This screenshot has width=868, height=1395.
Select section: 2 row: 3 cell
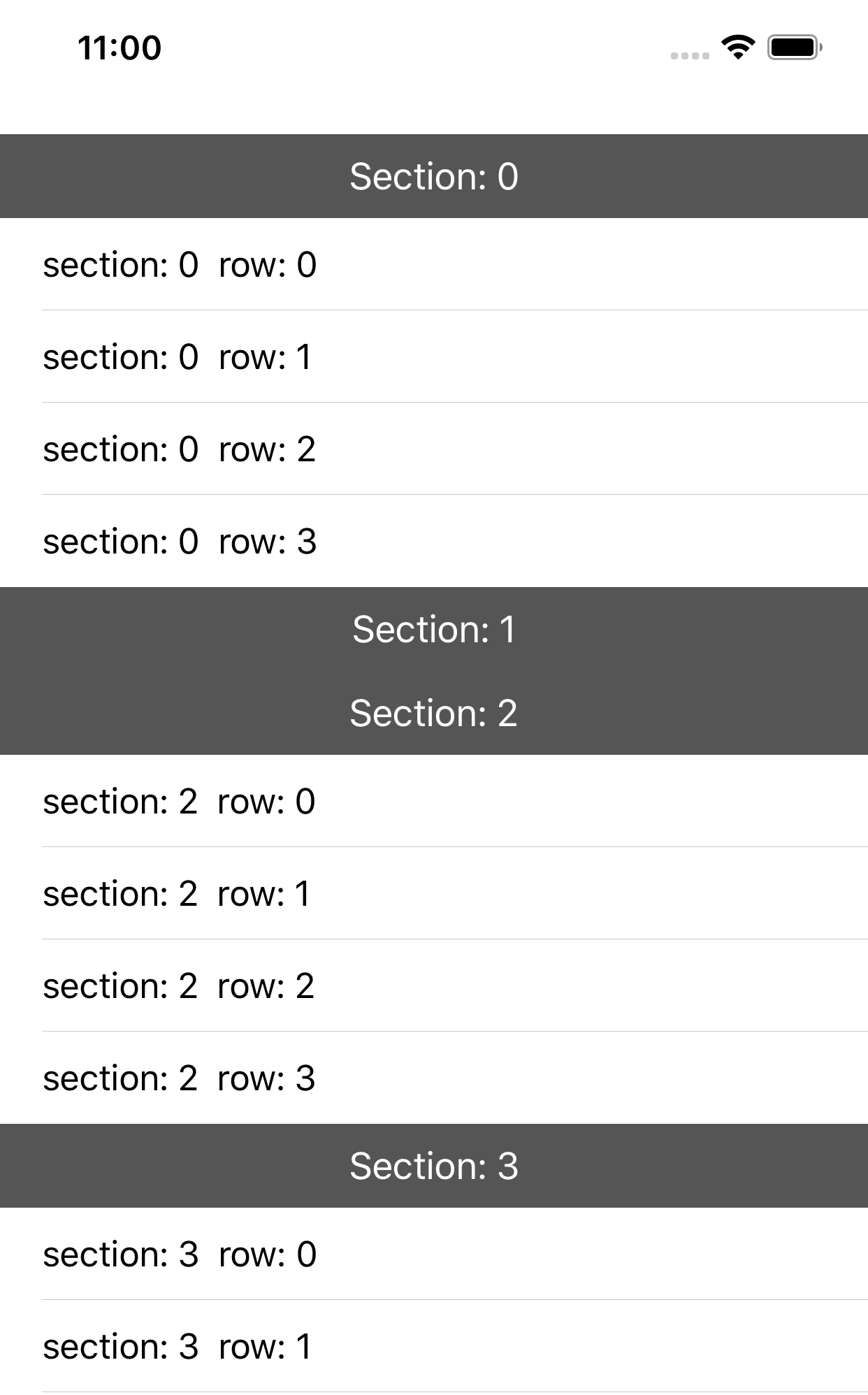pyautogui.click(x=434, y=1078)
